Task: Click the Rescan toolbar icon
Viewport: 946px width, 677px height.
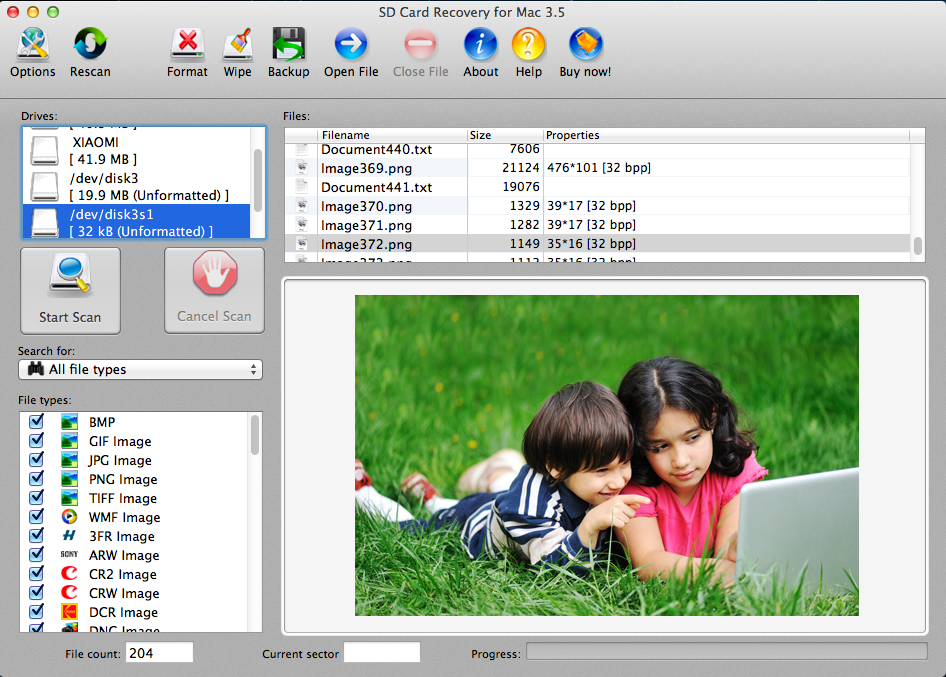Action: (90, 45)
